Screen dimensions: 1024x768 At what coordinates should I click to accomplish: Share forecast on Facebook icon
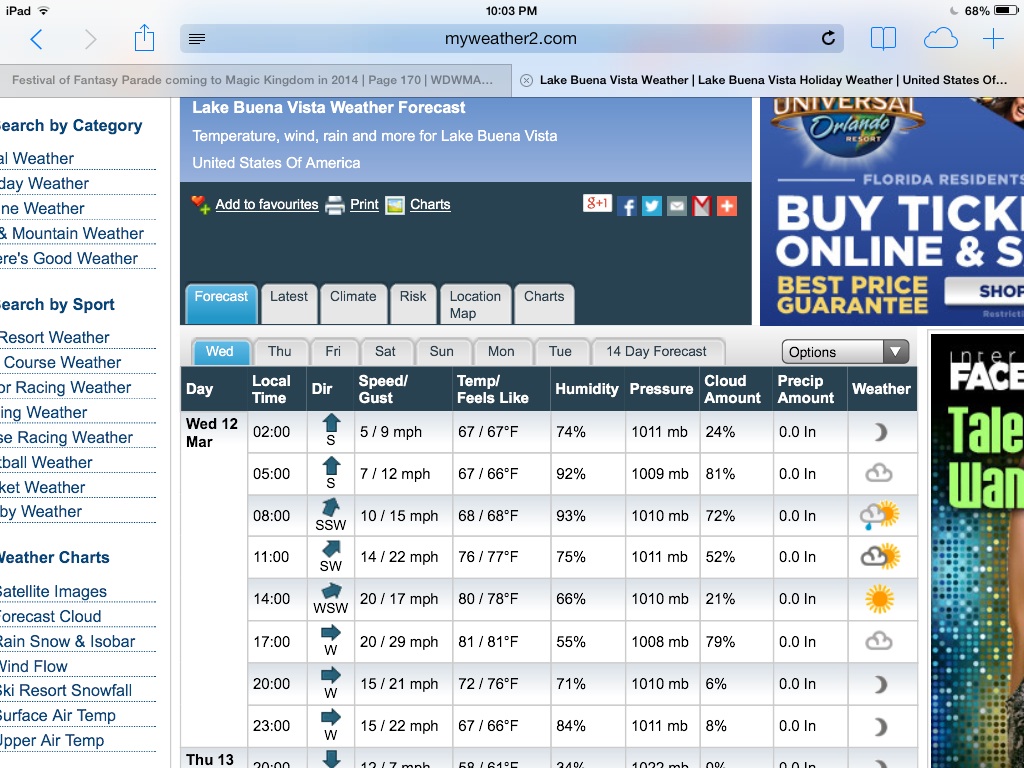pyautogui.click(x=627, y=206)
